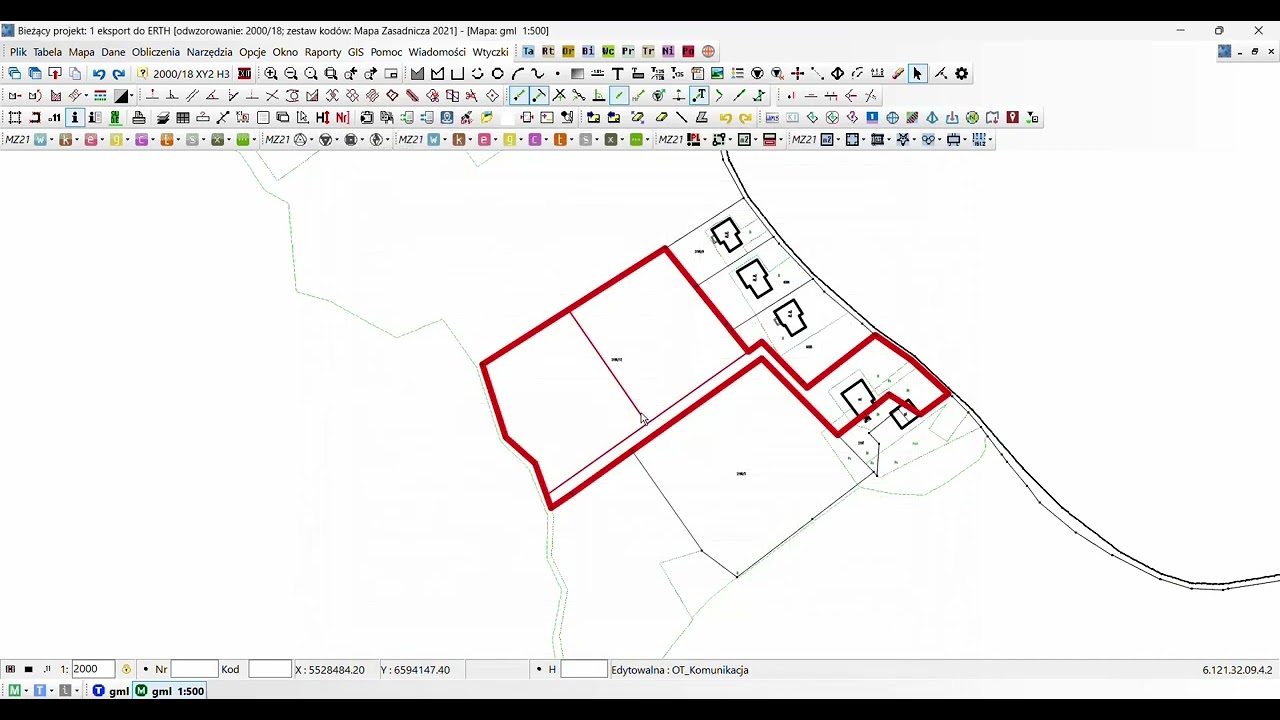Open the Obliczenia menu
This screenshot has width=1280, height=720.
[156, 52]
